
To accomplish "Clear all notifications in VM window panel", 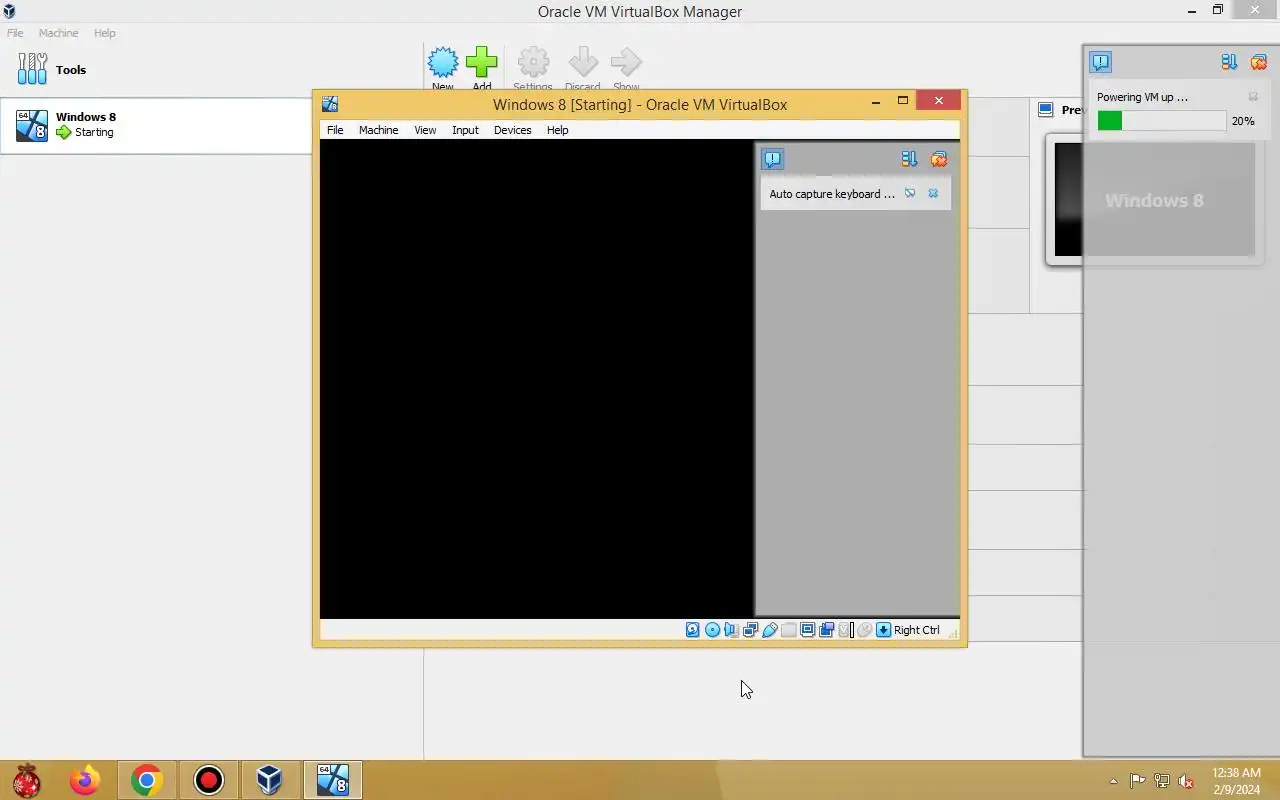I will pos(938,159).
